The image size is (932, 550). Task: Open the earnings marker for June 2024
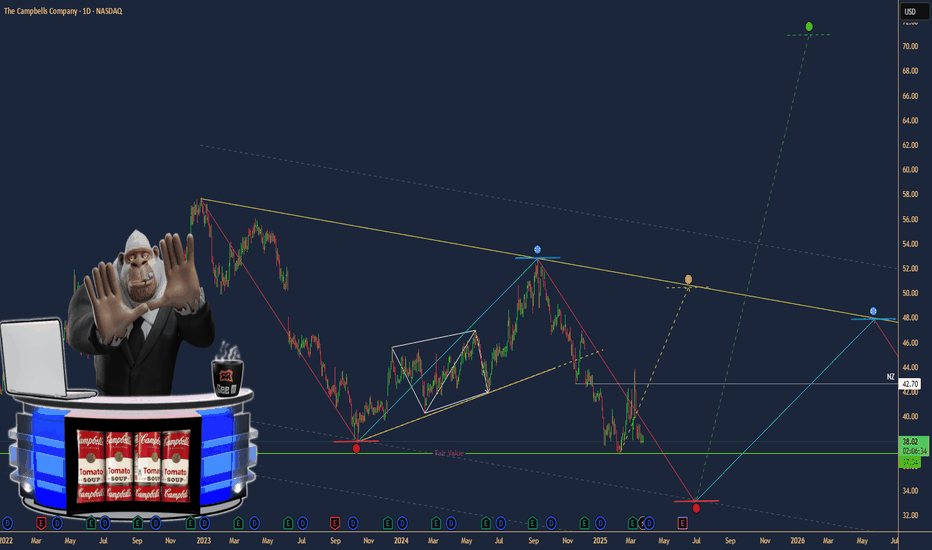click(486, 523)
